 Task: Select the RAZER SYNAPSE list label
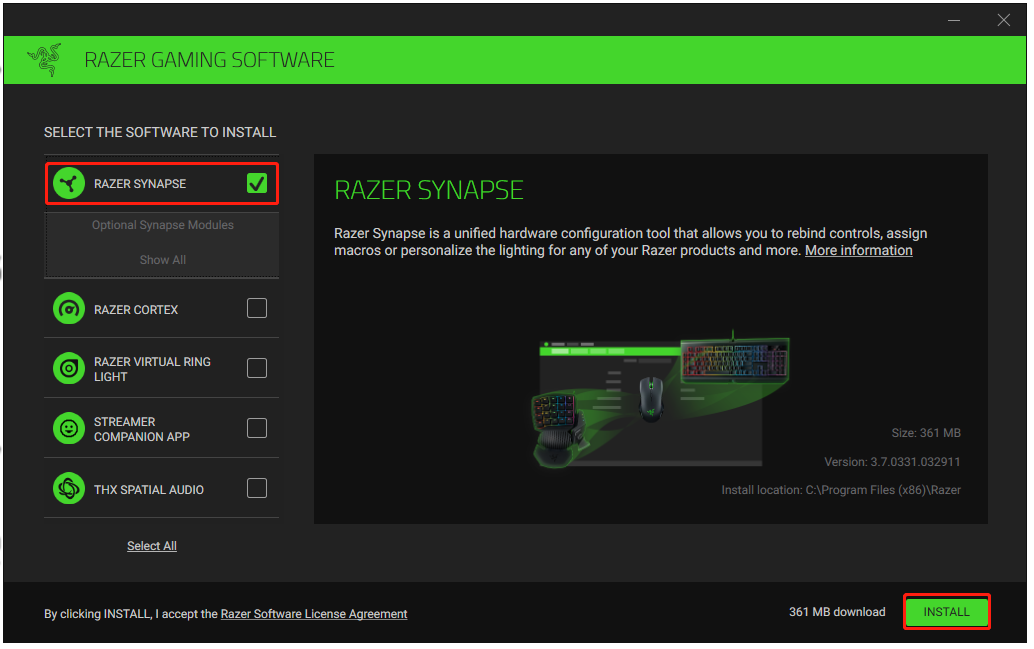pos(140,184)
